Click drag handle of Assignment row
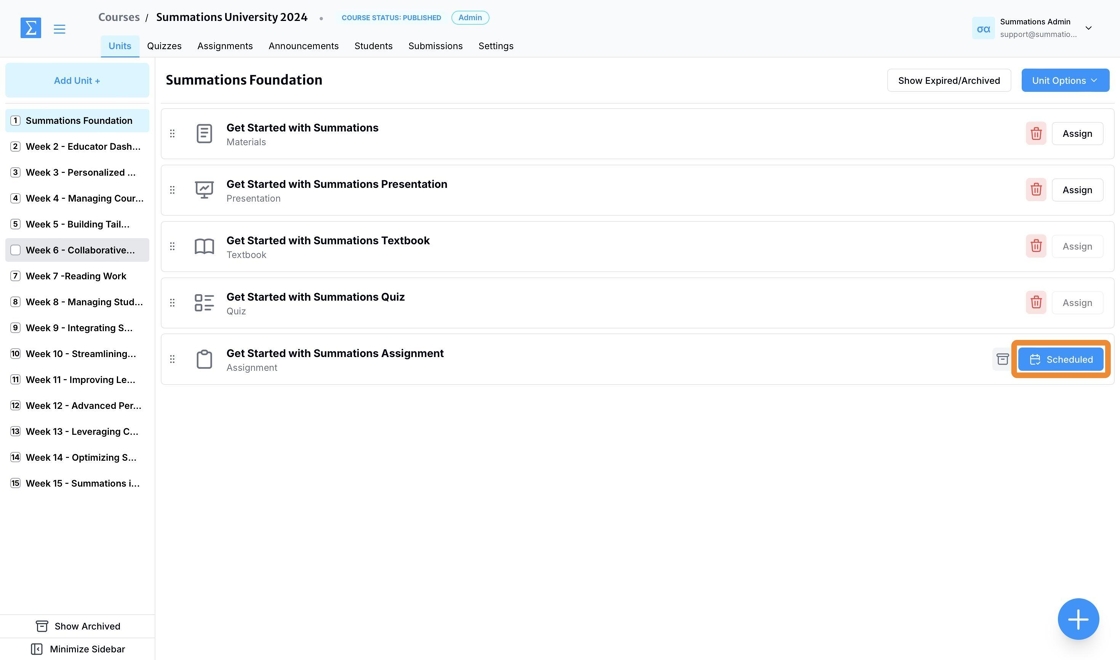Image resolution: width=1120 pixels, height=660 pixels. [172, 359]
